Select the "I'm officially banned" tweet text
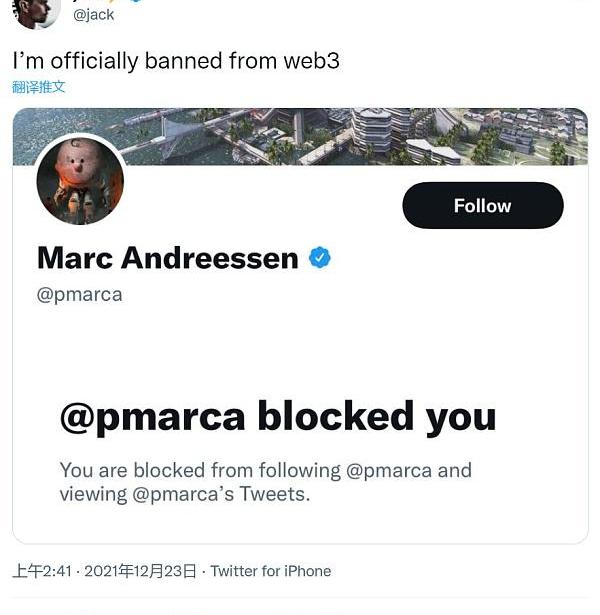 (x=175, y=61)
